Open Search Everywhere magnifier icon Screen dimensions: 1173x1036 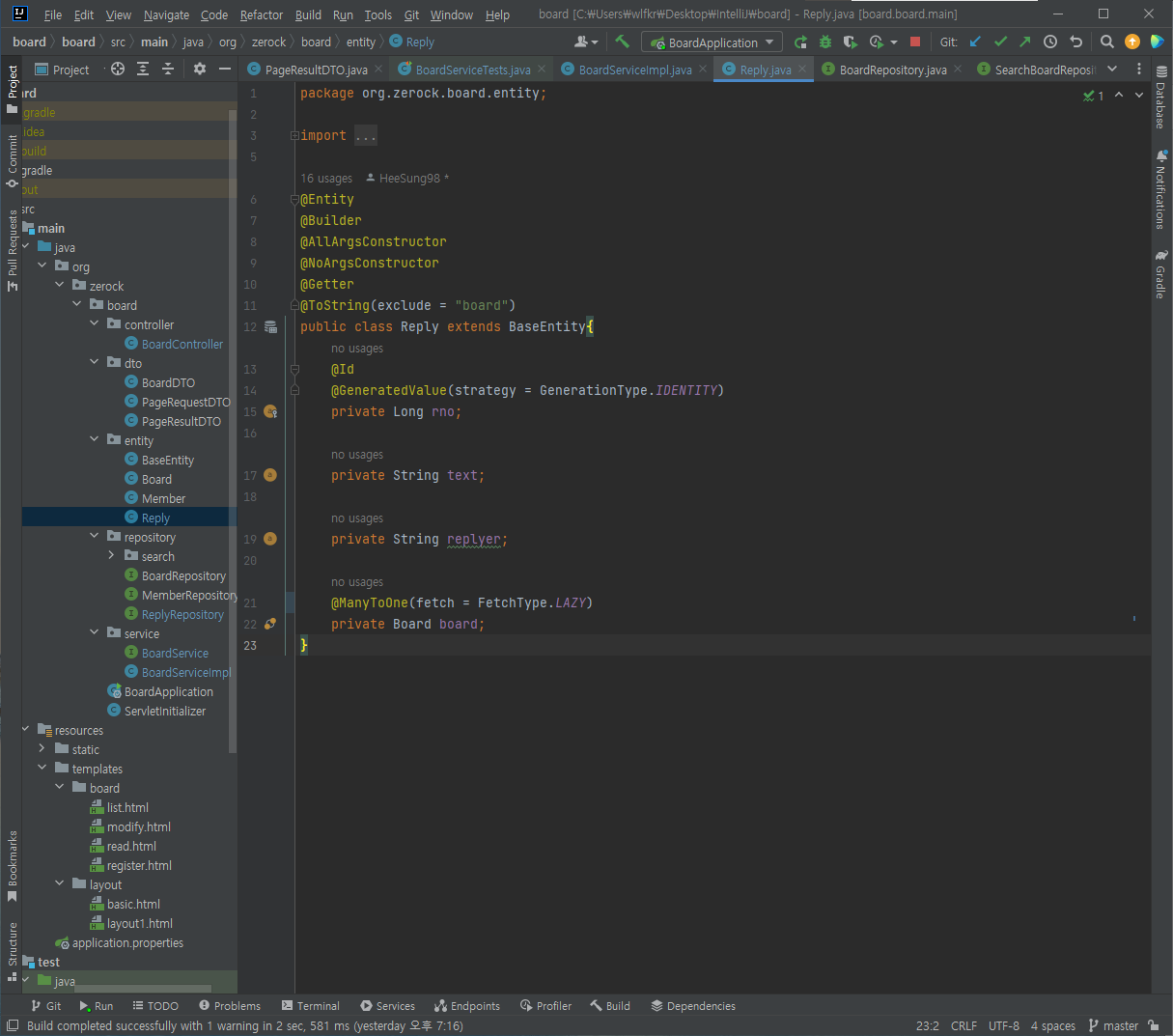point(1107,42)
